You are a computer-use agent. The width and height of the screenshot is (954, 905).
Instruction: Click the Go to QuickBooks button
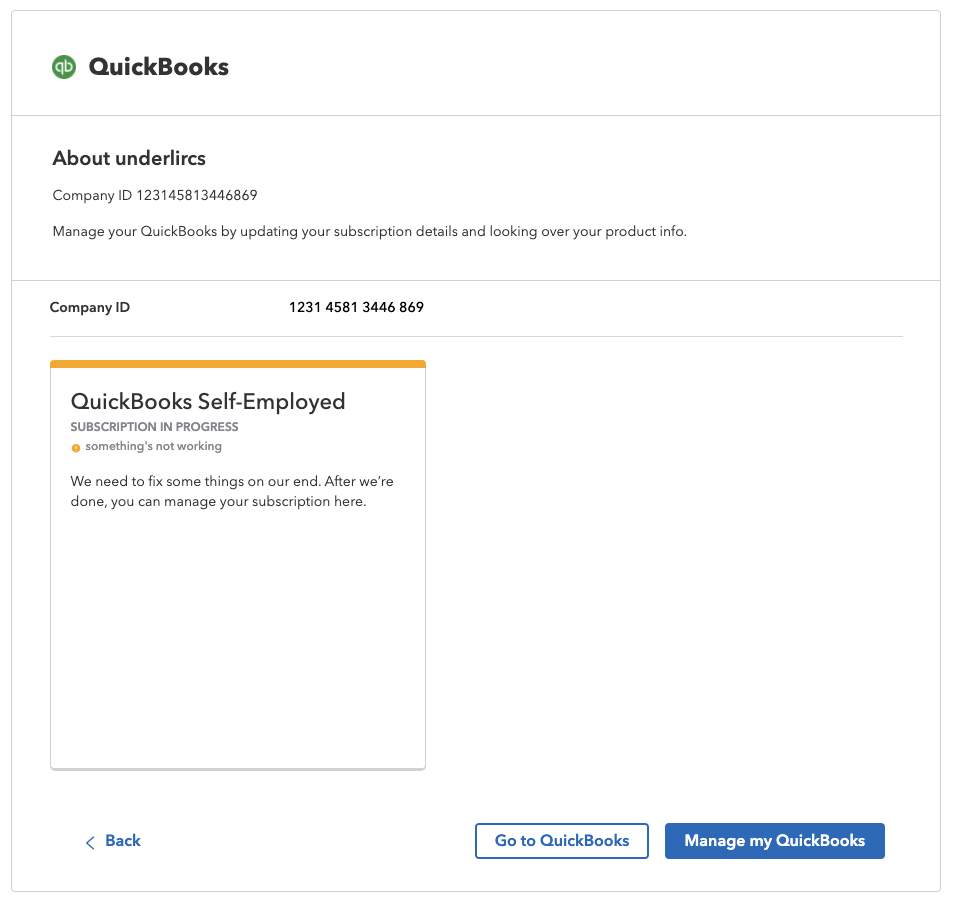[x=561, y=841]
